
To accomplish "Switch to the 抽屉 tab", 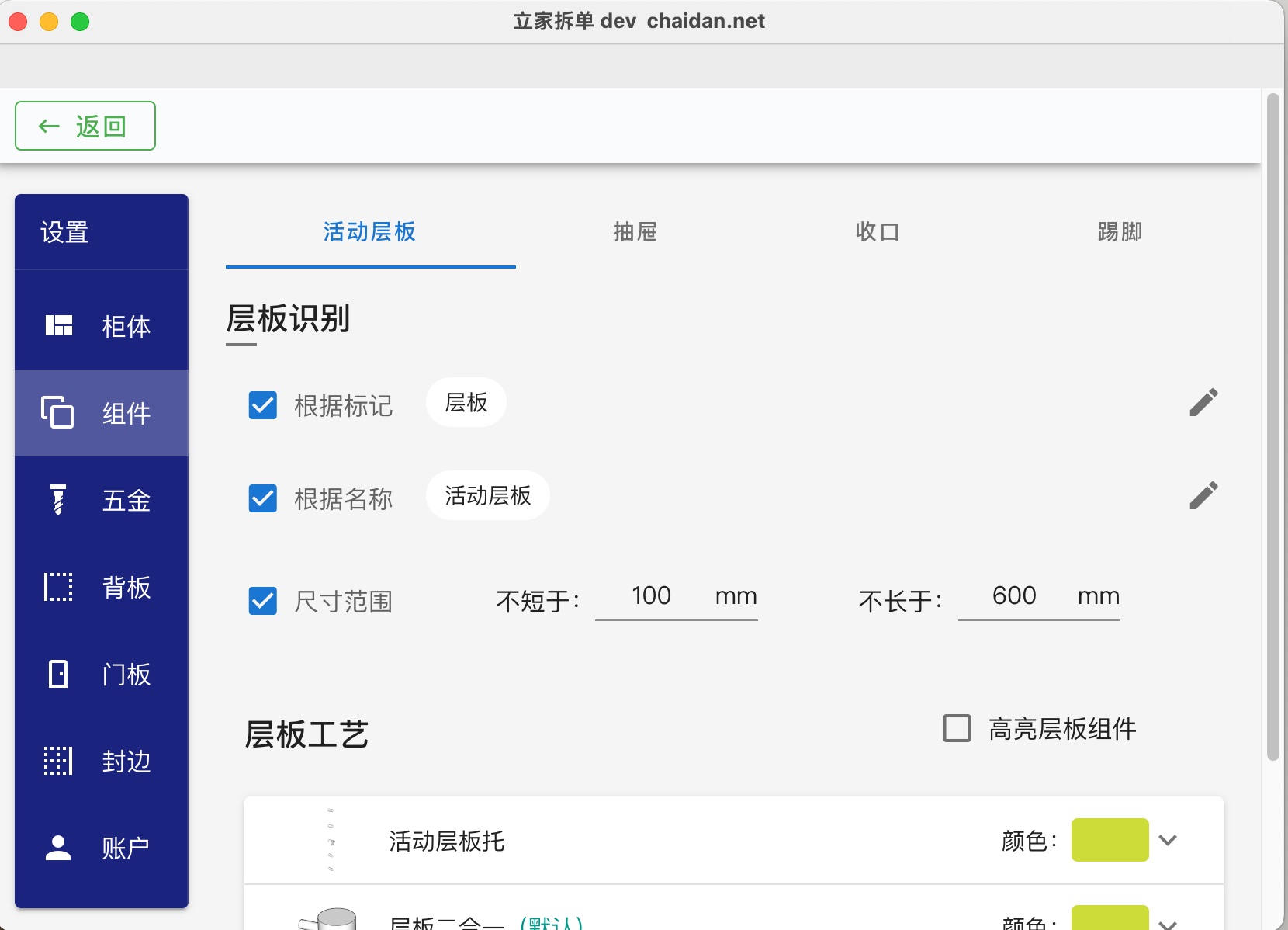I will [635, 231].
